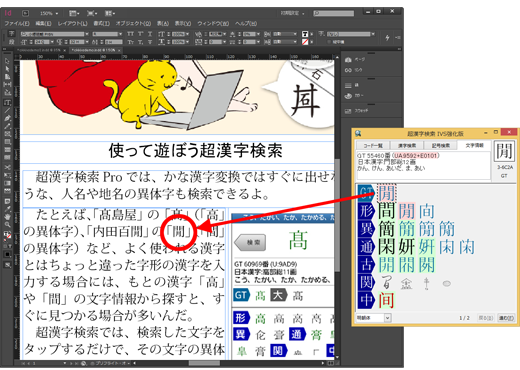This screenshot has height=370, width=520.
Task: Click the 戻る button in kanji window
Action: (x=486, y=318)
